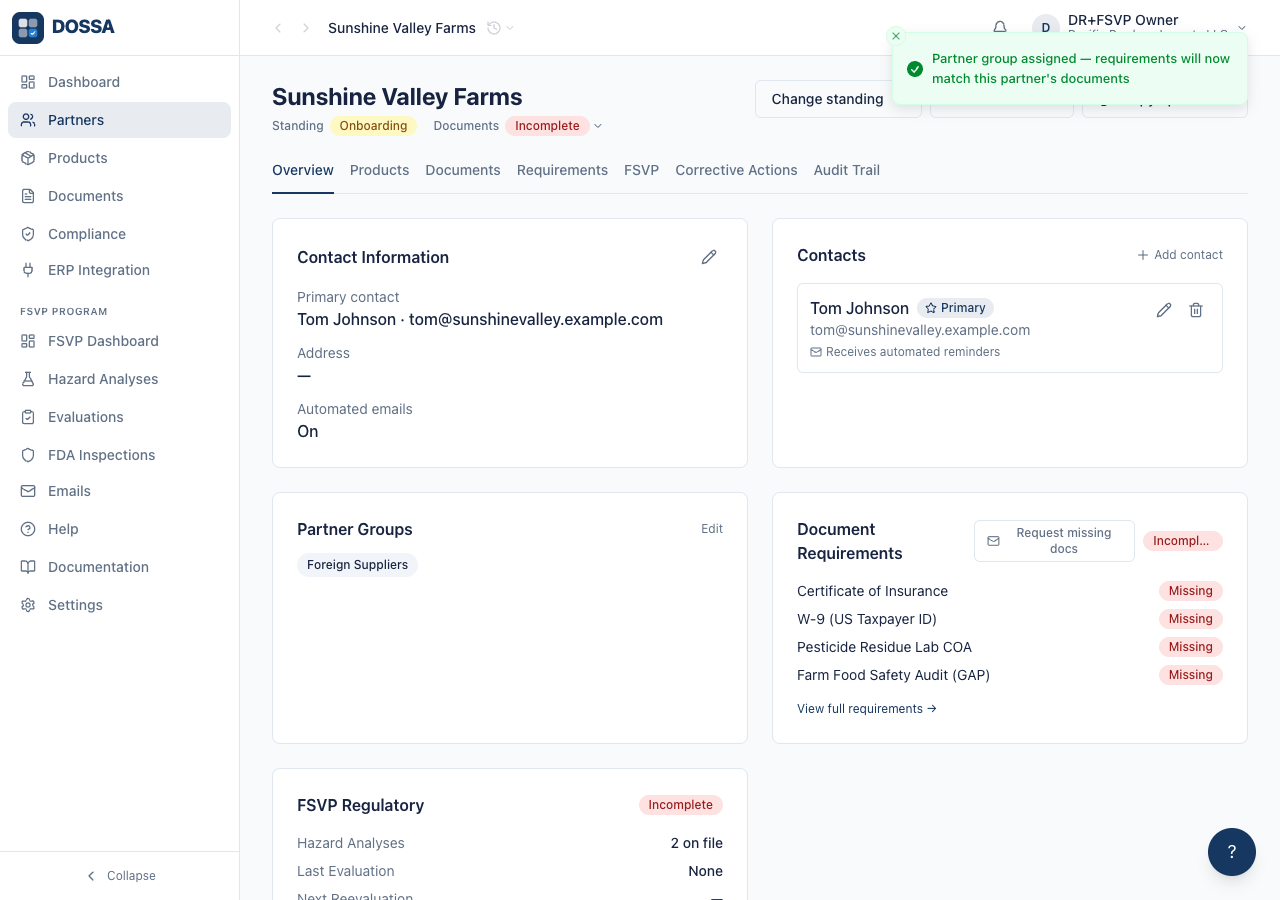Click the Request missing docs button
This screenshot has width=1280, height=900.
(1054, 541)
